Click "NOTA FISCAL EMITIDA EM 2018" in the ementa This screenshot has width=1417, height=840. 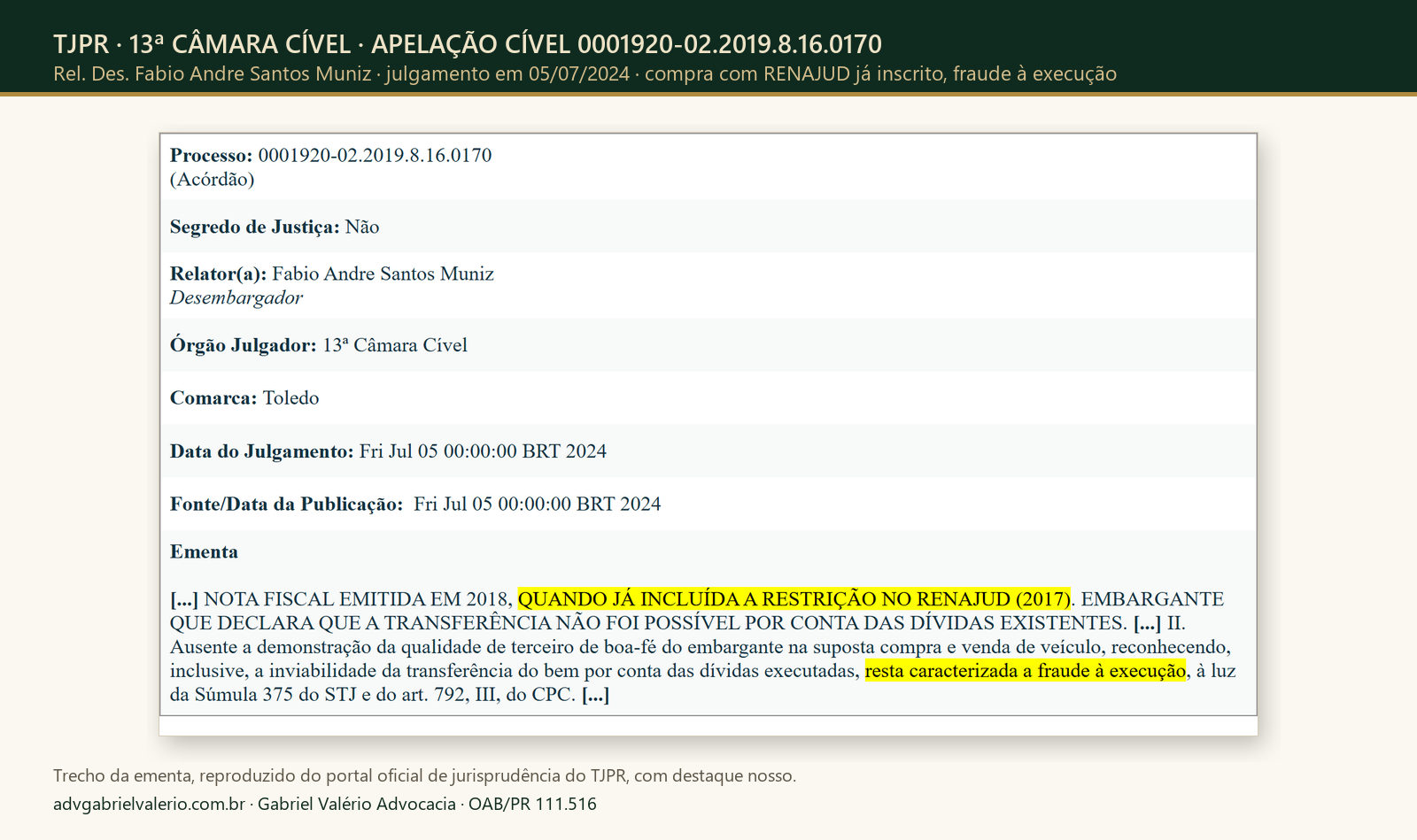[358, 599]
